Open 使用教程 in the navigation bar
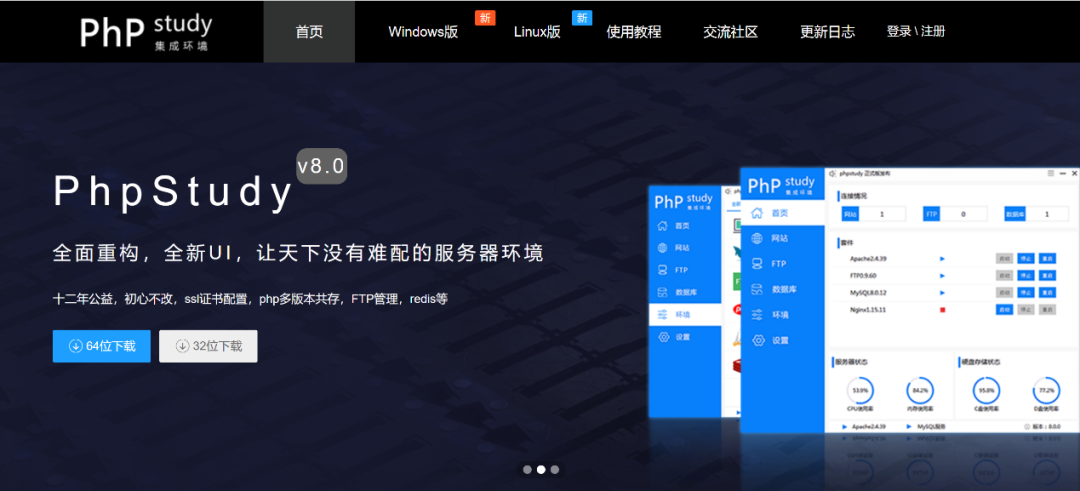This screenshot has height=491, width=1080. (634, 32)
